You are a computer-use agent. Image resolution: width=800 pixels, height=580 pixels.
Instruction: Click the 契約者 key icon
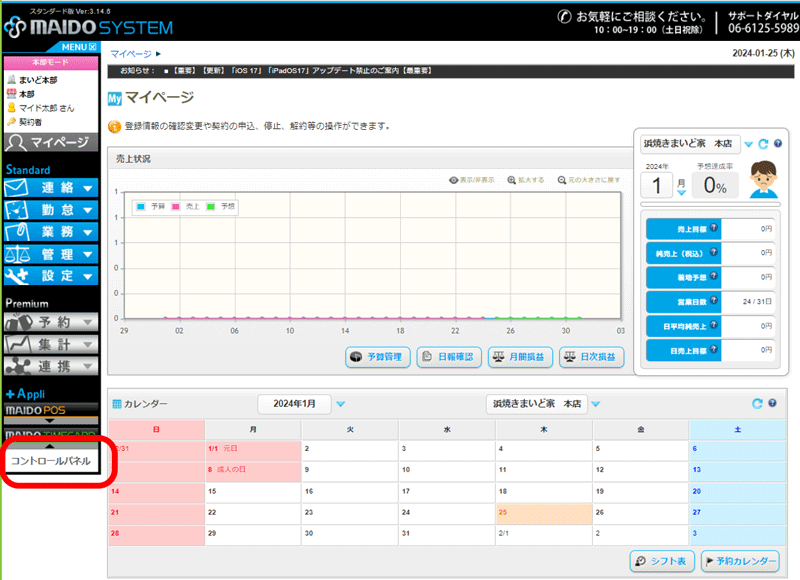coord(12,122)
